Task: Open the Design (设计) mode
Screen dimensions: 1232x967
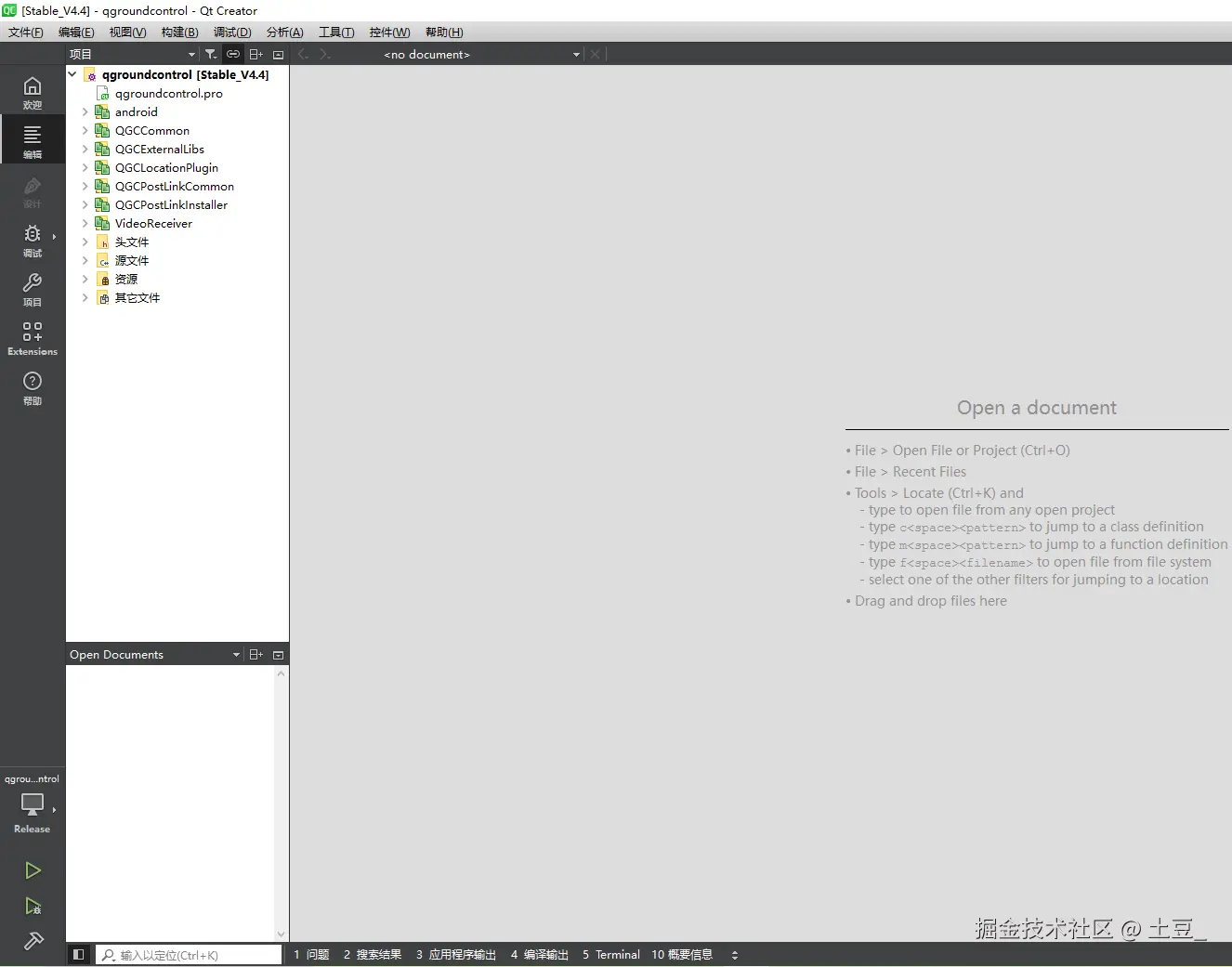Action: (x=33, y=189)
